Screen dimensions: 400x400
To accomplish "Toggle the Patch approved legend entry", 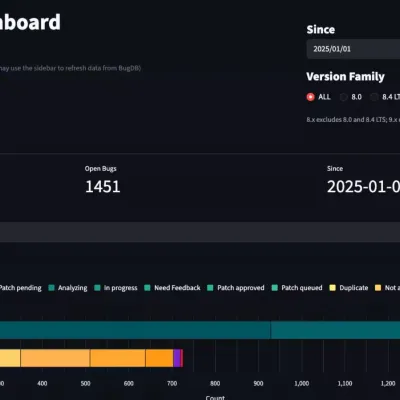I will (236, 288).
